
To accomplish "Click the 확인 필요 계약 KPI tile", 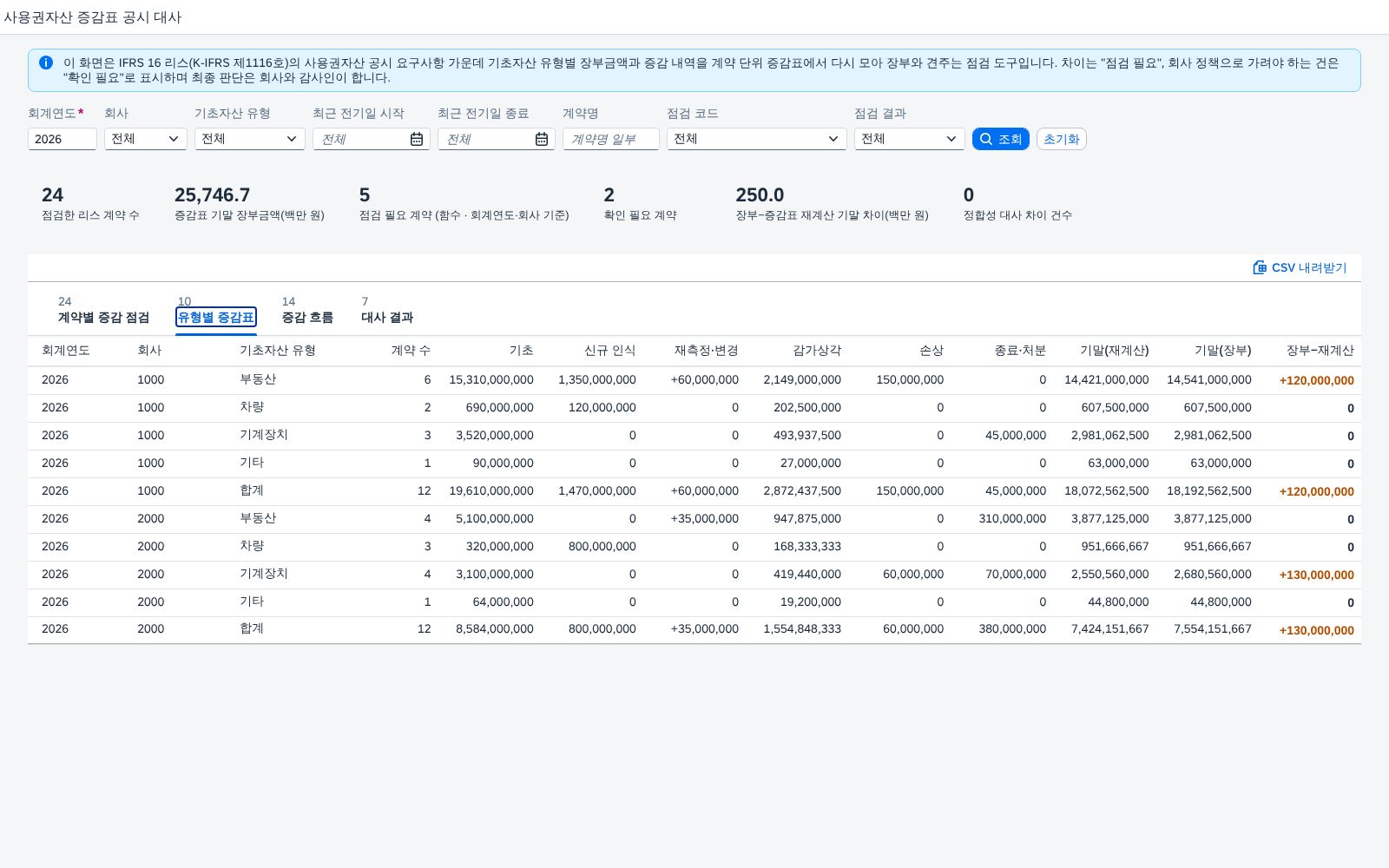I will pyautogui.click(x=641, y=204).
